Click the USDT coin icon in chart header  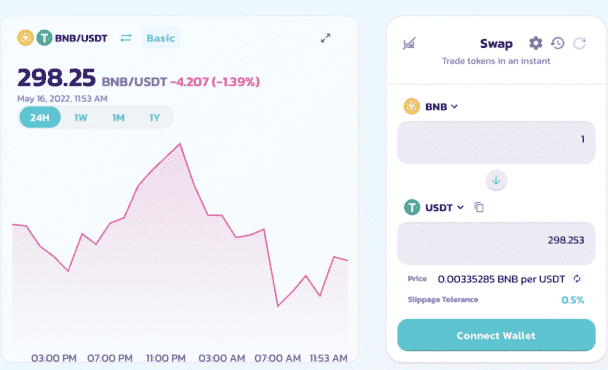(x=44, y=38)
